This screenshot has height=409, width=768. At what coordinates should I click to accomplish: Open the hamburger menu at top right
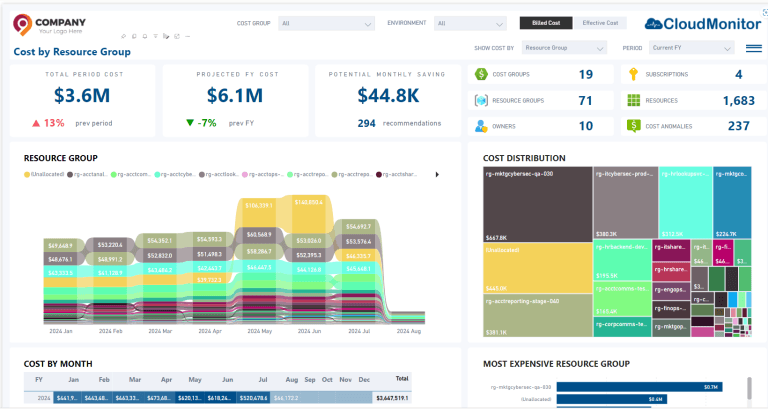pos(754,48)
